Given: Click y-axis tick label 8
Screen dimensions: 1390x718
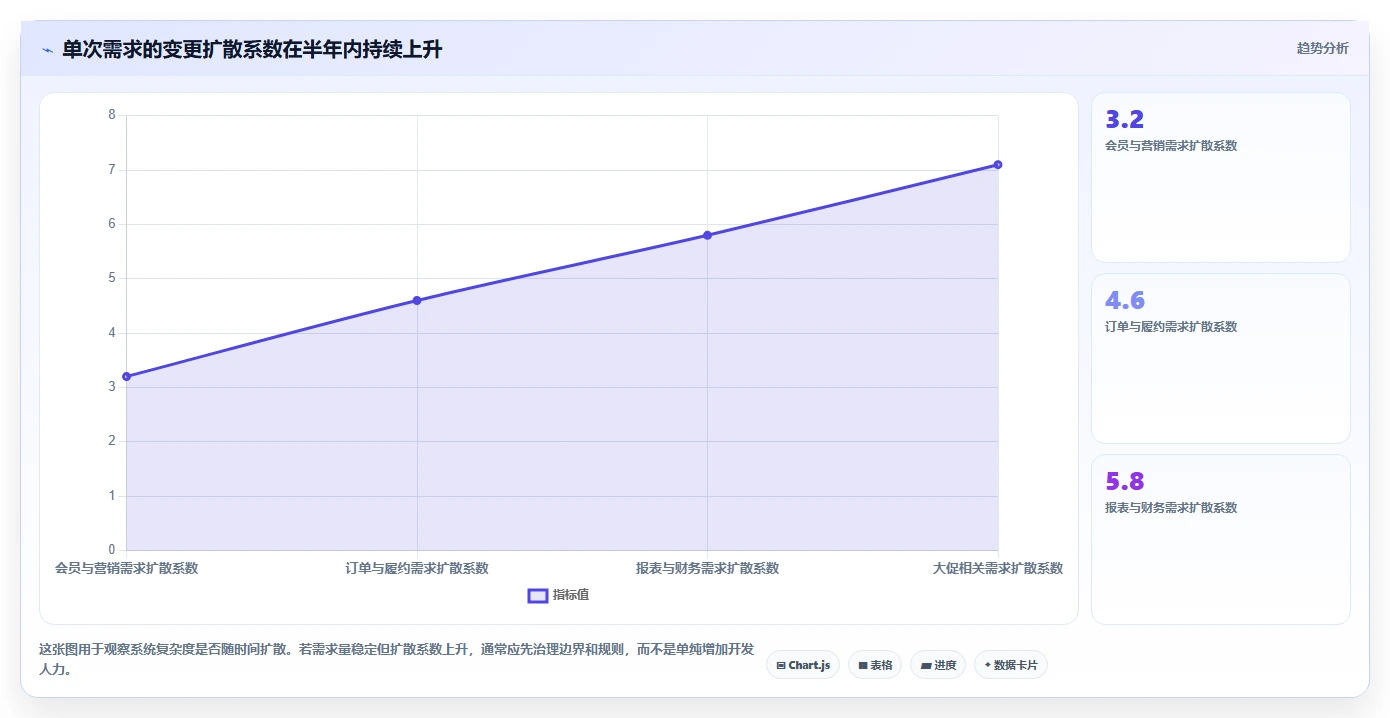Looking at the screenshot, I should click(112, 115).
